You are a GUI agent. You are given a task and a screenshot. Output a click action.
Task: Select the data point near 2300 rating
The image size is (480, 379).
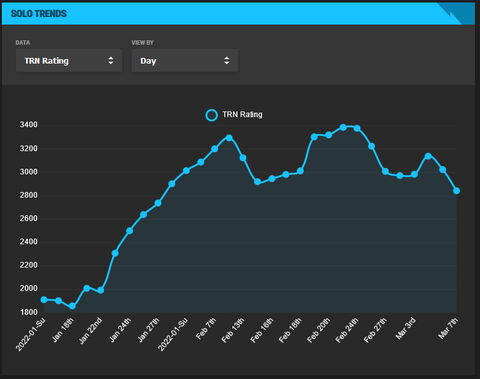tap(115, 253)
